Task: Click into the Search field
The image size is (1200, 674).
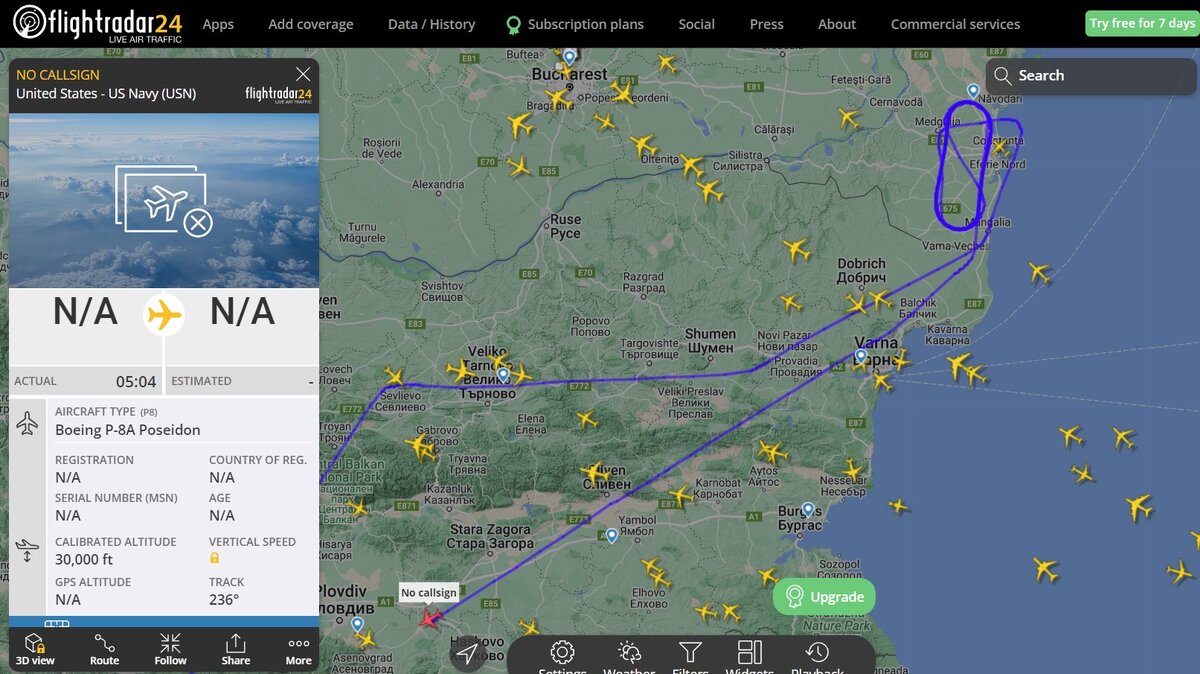Action: [1090, 75]
